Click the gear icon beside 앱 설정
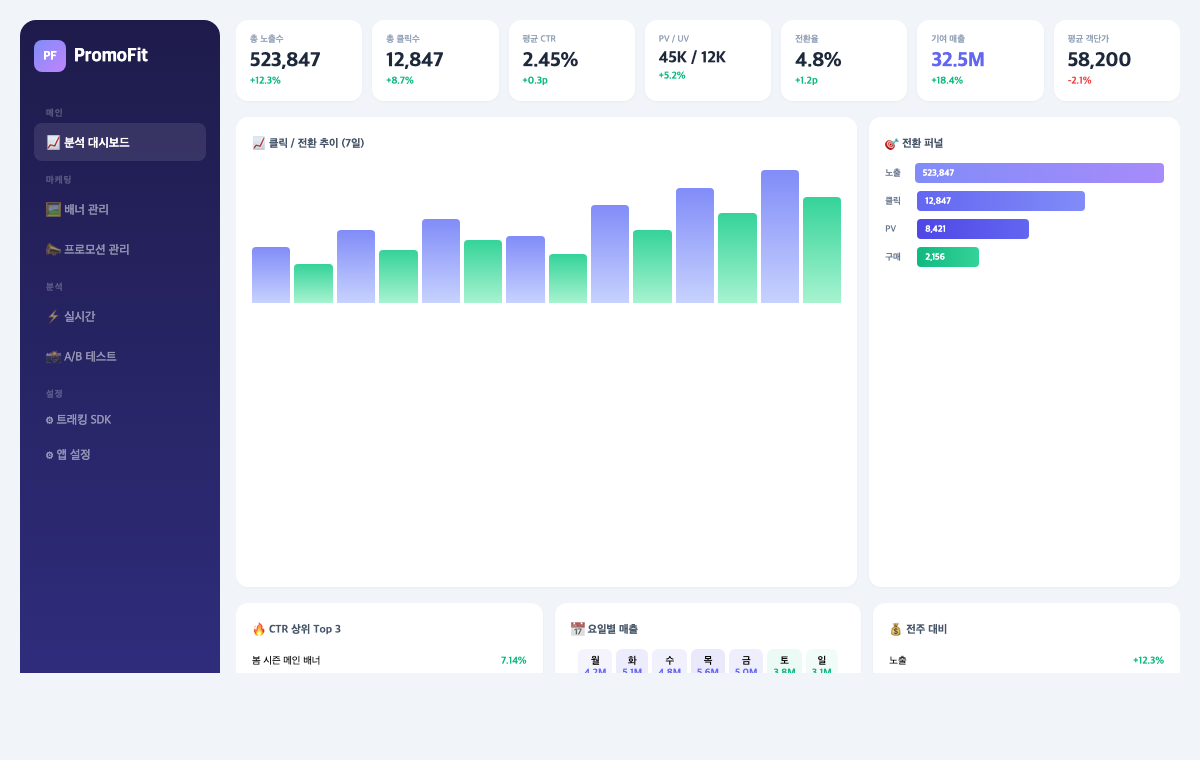This screenshot has height=760, width=1200. click(49, 455)
